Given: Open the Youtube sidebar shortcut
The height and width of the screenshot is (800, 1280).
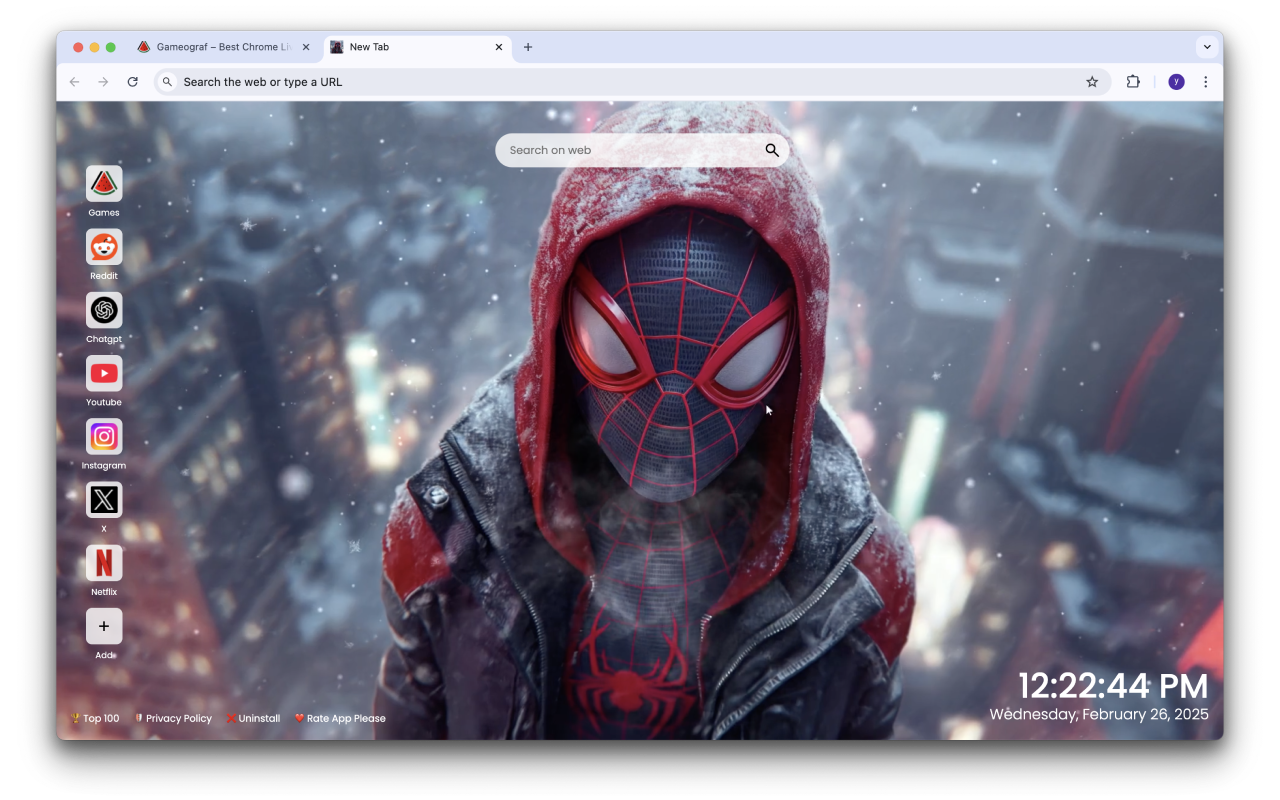Looking at the screenshot, I should [x=104, y=373].
